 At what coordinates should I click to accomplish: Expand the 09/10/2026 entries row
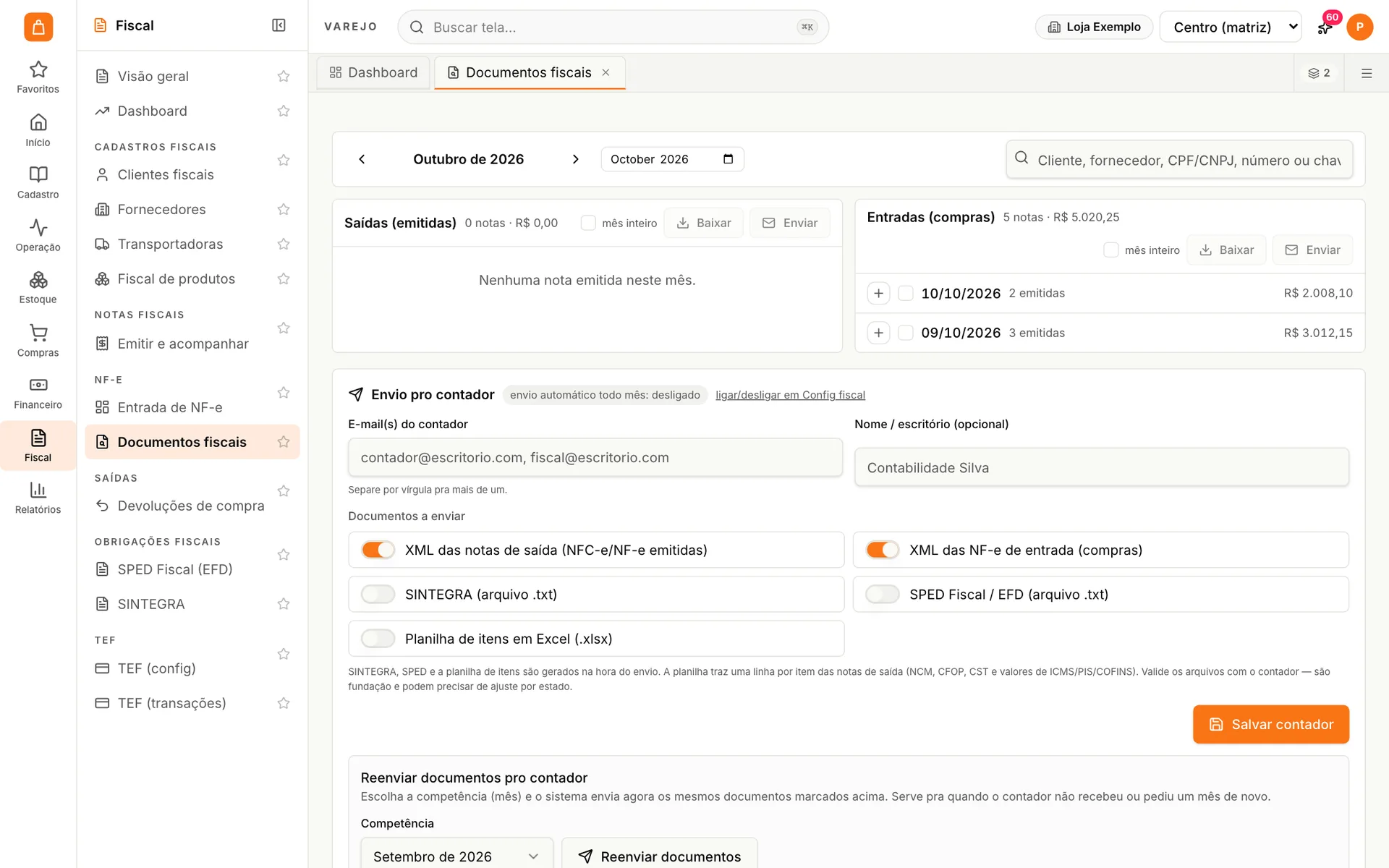pos(878,333)
